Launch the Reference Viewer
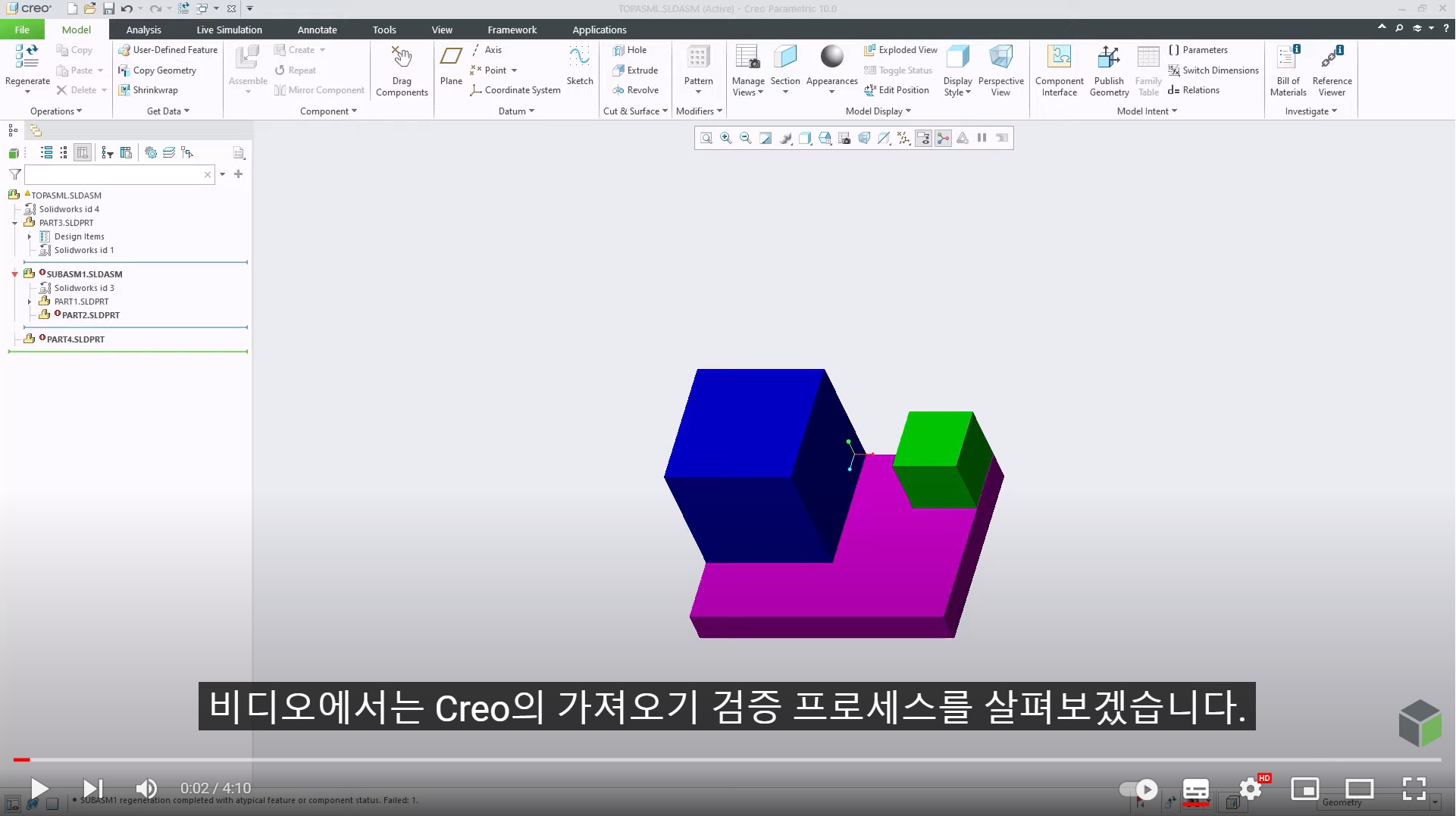This screenshot has height=816, width=1456. (x=1332, y=70)
